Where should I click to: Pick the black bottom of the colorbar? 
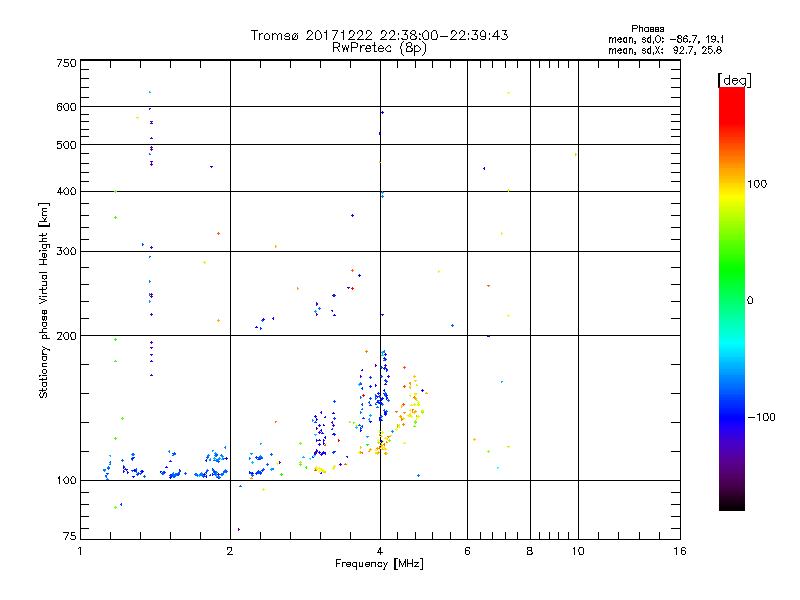tap(731, 505)
